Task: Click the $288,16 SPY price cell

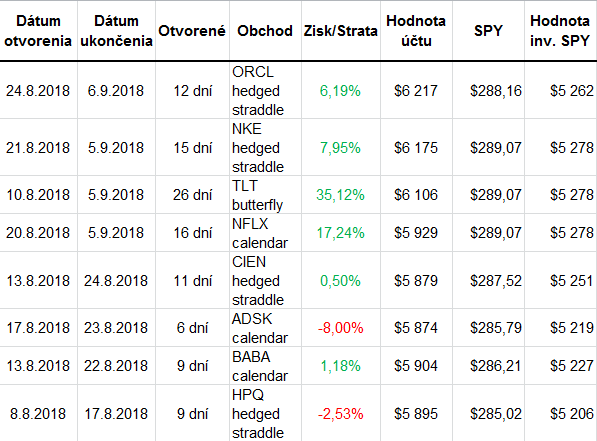Action: pyautogui.click(x=488, y=91)
